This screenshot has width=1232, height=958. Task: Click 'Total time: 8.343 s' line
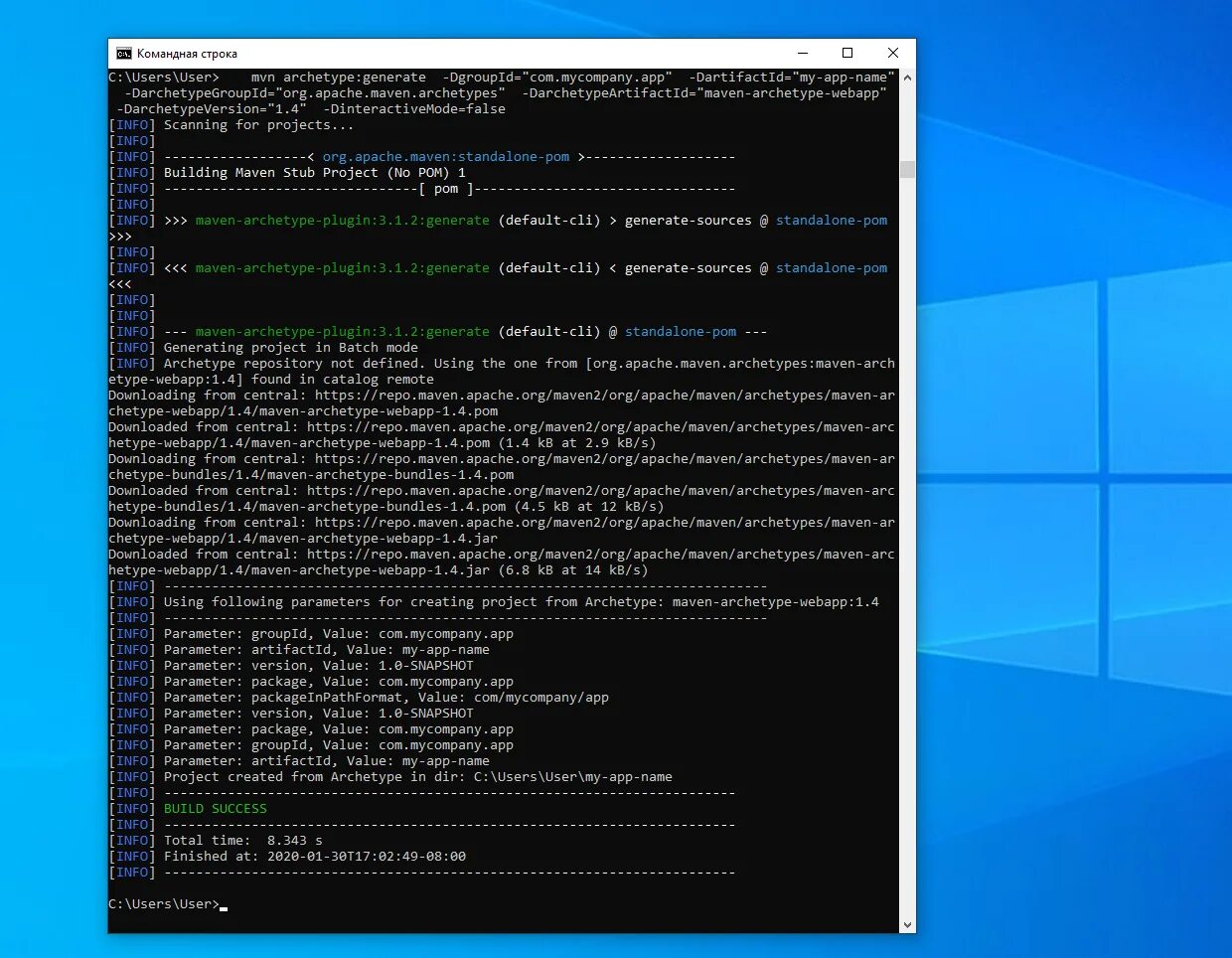[243, 841]
